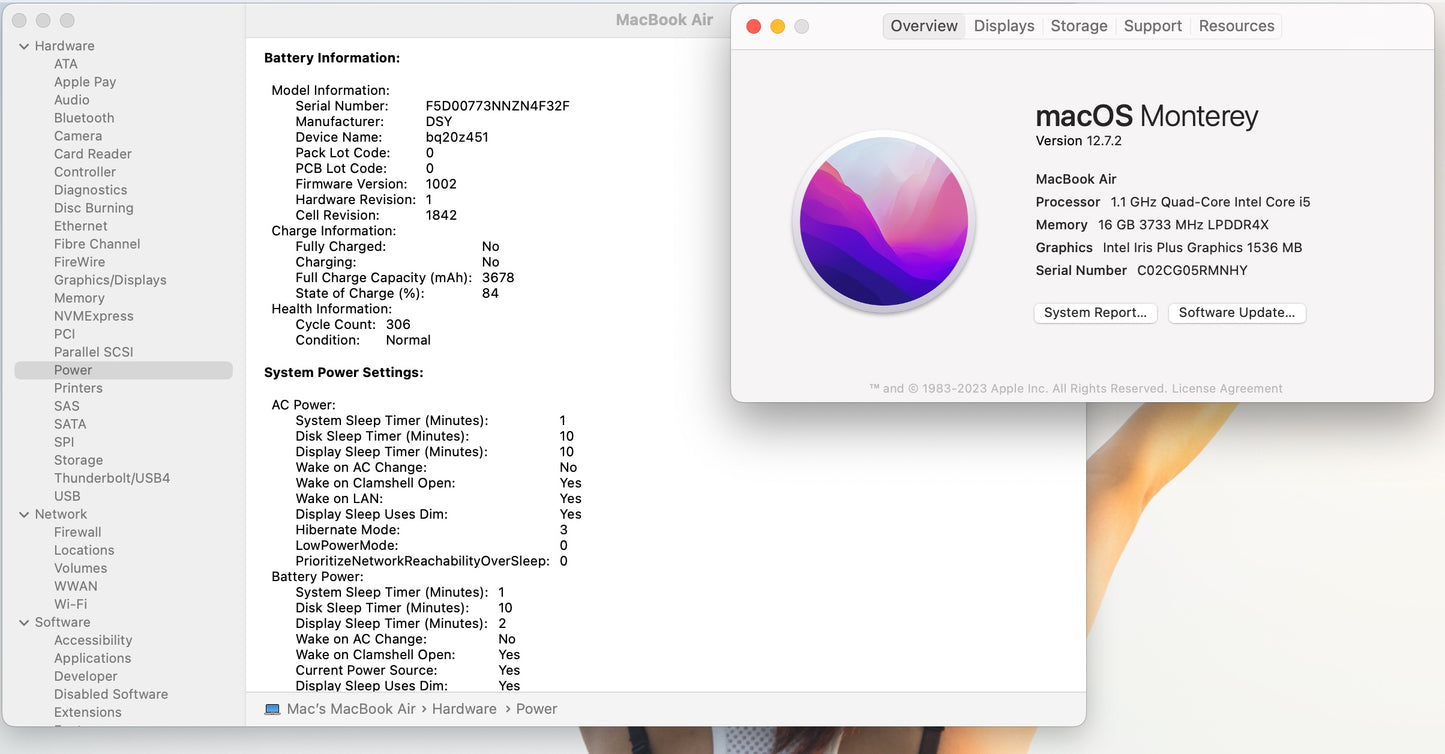Collapse the Software category chevron
This screenshot has height=754, width=1445.
[x=24, y=622]
